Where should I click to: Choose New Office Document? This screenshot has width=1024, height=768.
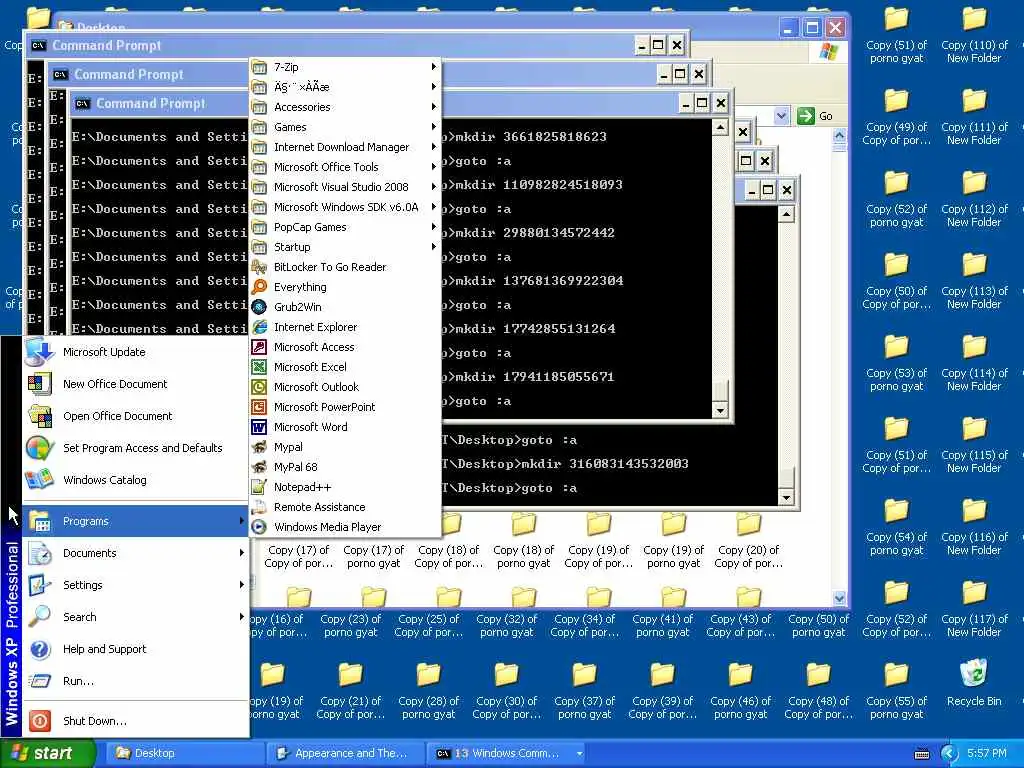point(135,384)
